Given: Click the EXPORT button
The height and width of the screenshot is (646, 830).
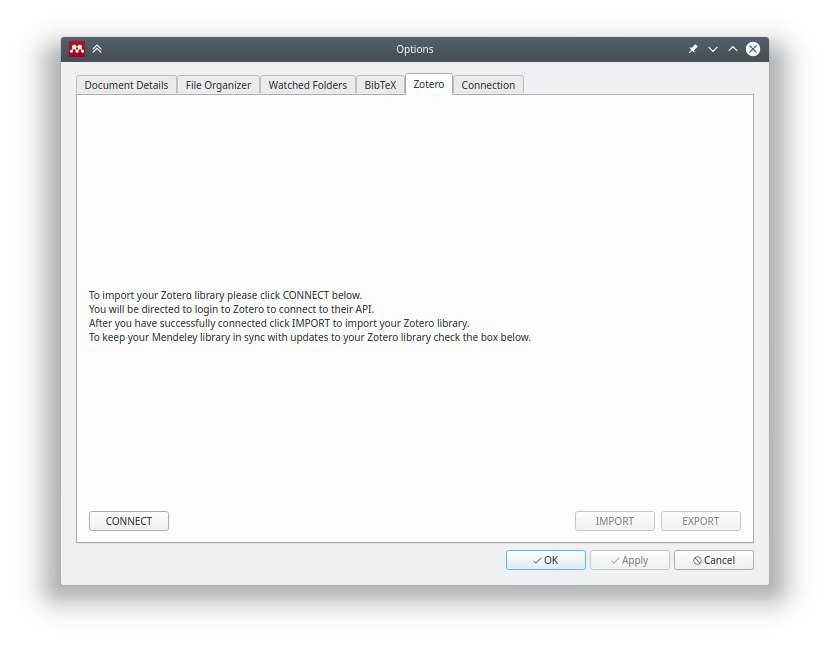Looking at the screenshot, I should click(x=700, y=521).
